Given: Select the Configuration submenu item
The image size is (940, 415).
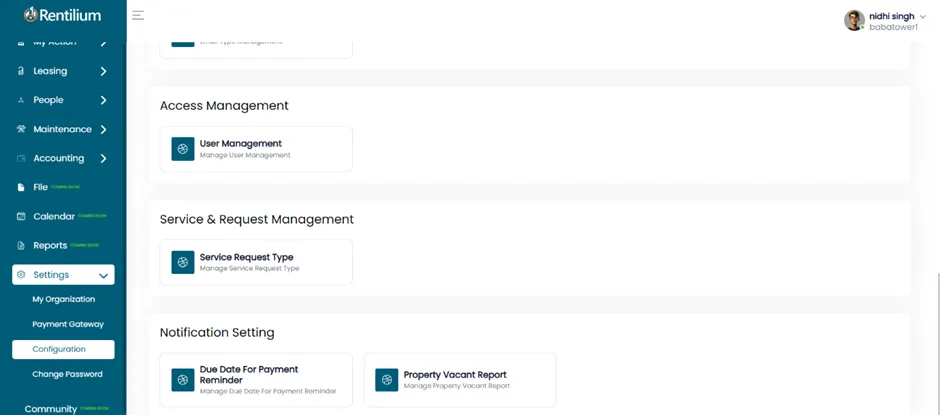Looking at the screenshot, I should [x=63, y=350].
